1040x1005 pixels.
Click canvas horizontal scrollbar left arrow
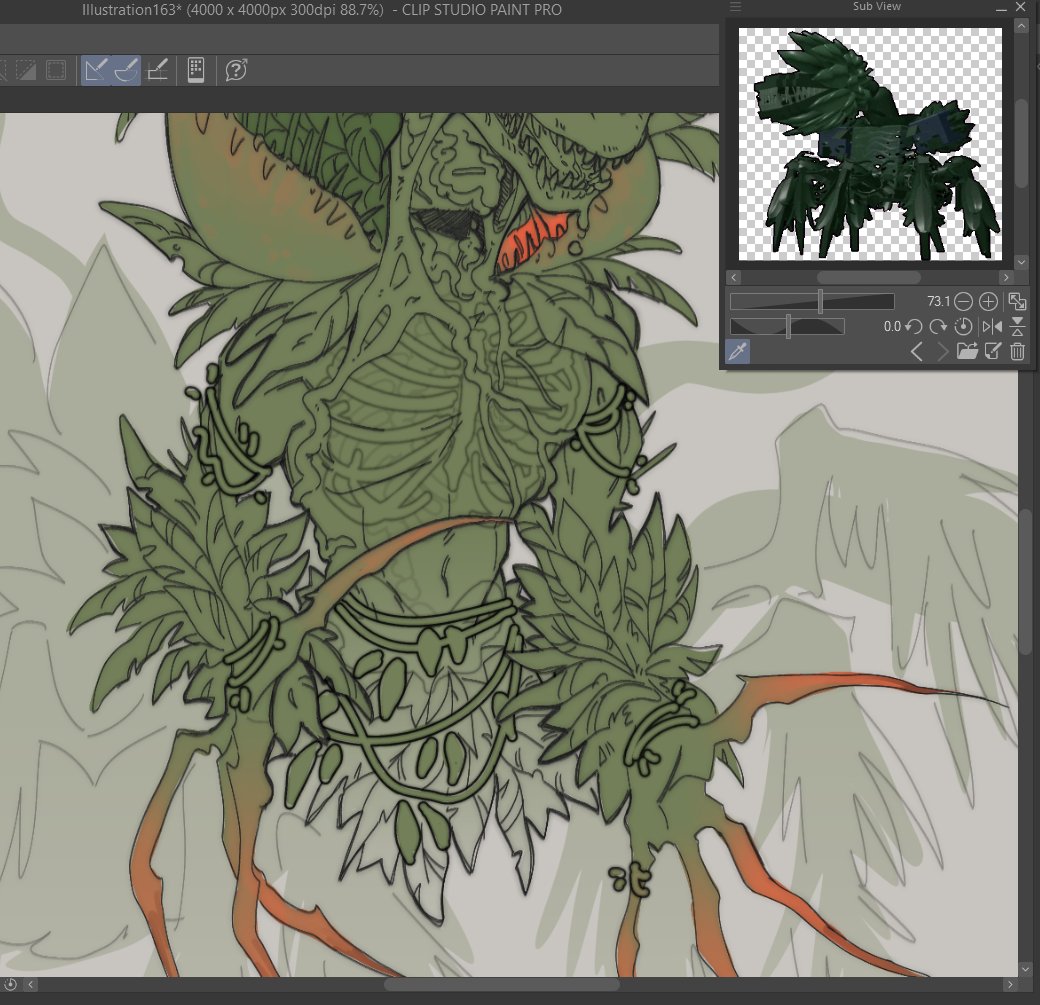point(31,984)
